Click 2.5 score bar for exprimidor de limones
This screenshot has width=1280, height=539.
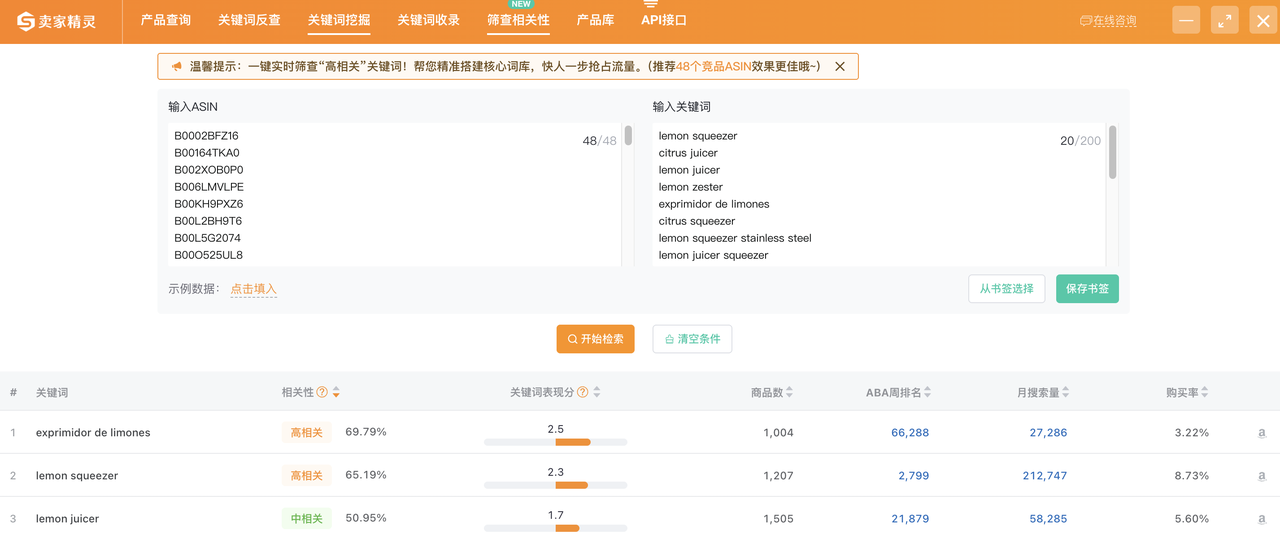(556, 441)
